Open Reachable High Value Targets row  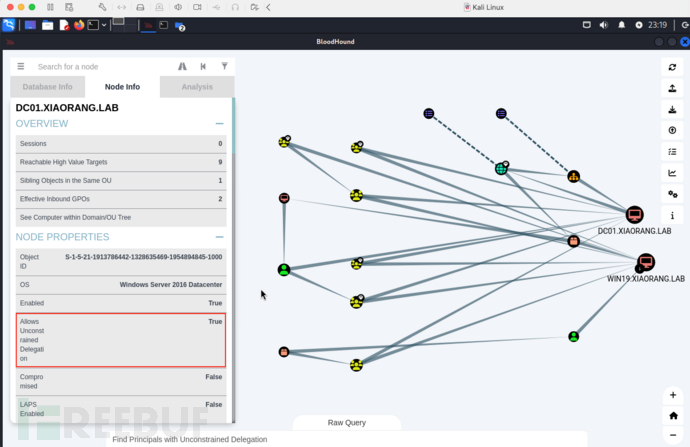121,162
